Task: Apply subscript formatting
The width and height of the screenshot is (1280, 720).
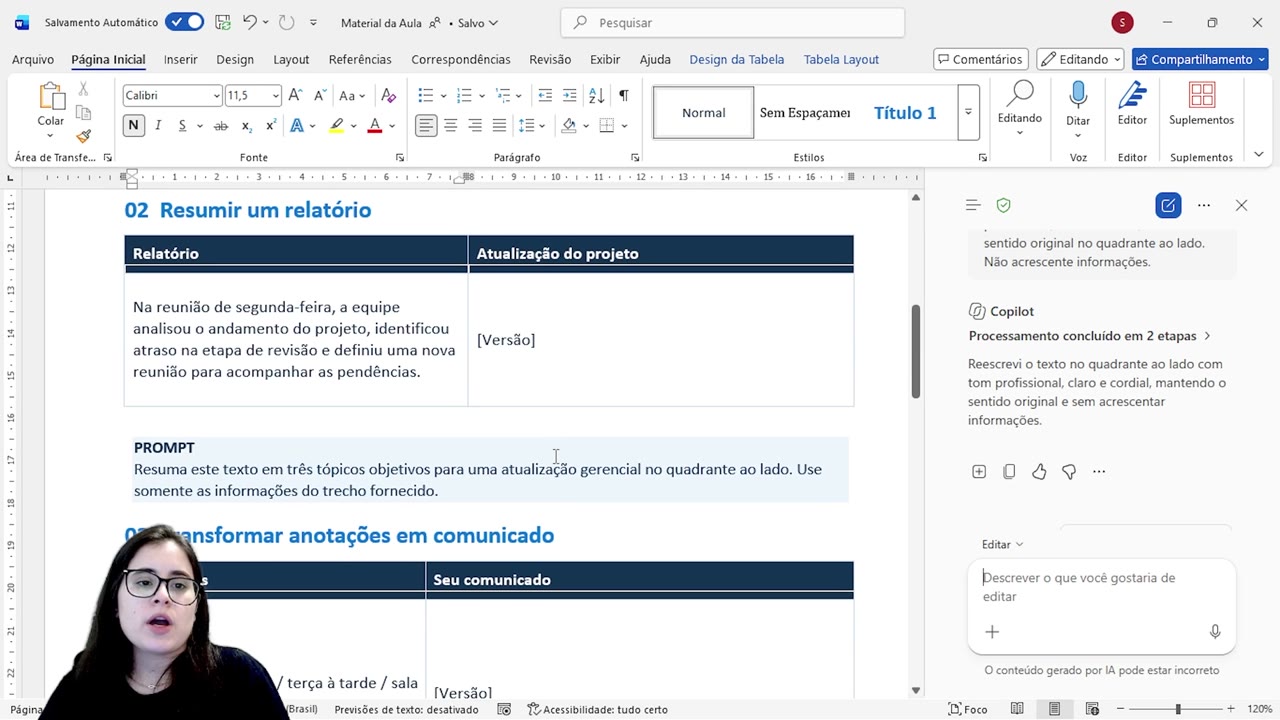Action: point(246,125)
